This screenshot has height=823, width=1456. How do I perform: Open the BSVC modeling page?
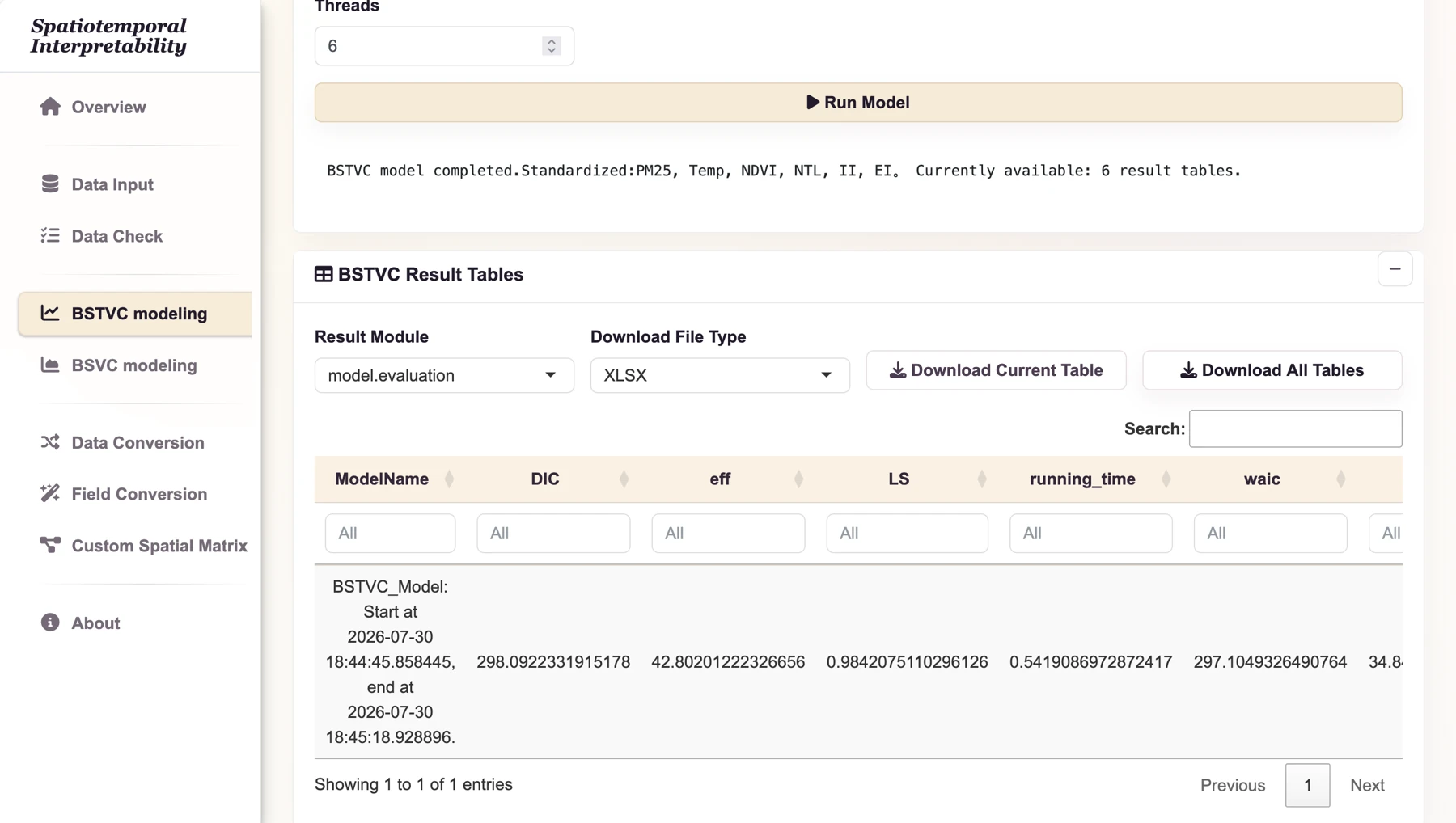pyautogui.click(x=134, y=365)
